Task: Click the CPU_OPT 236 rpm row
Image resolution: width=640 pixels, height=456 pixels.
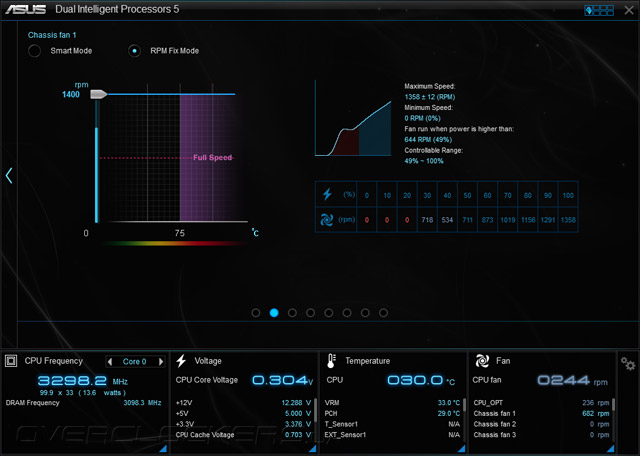Action: [x=541, y=403]
